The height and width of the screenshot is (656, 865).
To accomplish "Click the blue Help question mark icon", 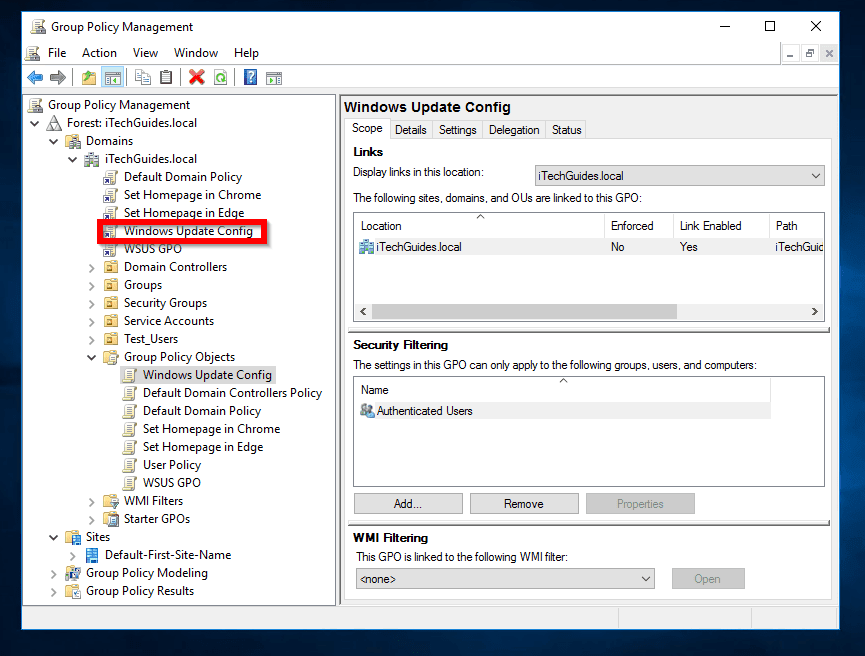I will 250,78.
